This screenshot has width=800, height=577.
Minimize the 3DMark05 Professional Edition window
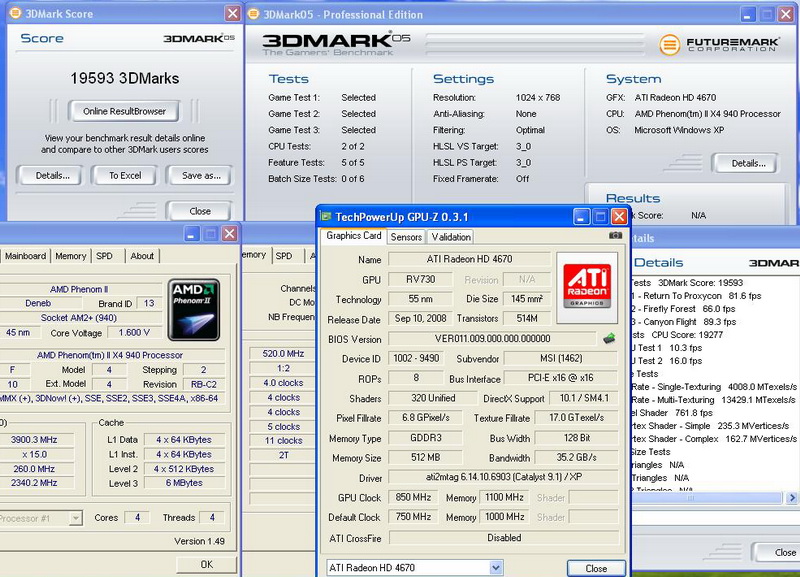point(747,14)
